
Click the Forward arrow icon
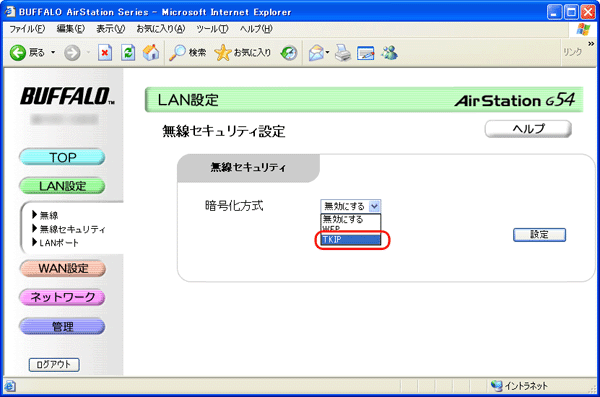(72, 53)
